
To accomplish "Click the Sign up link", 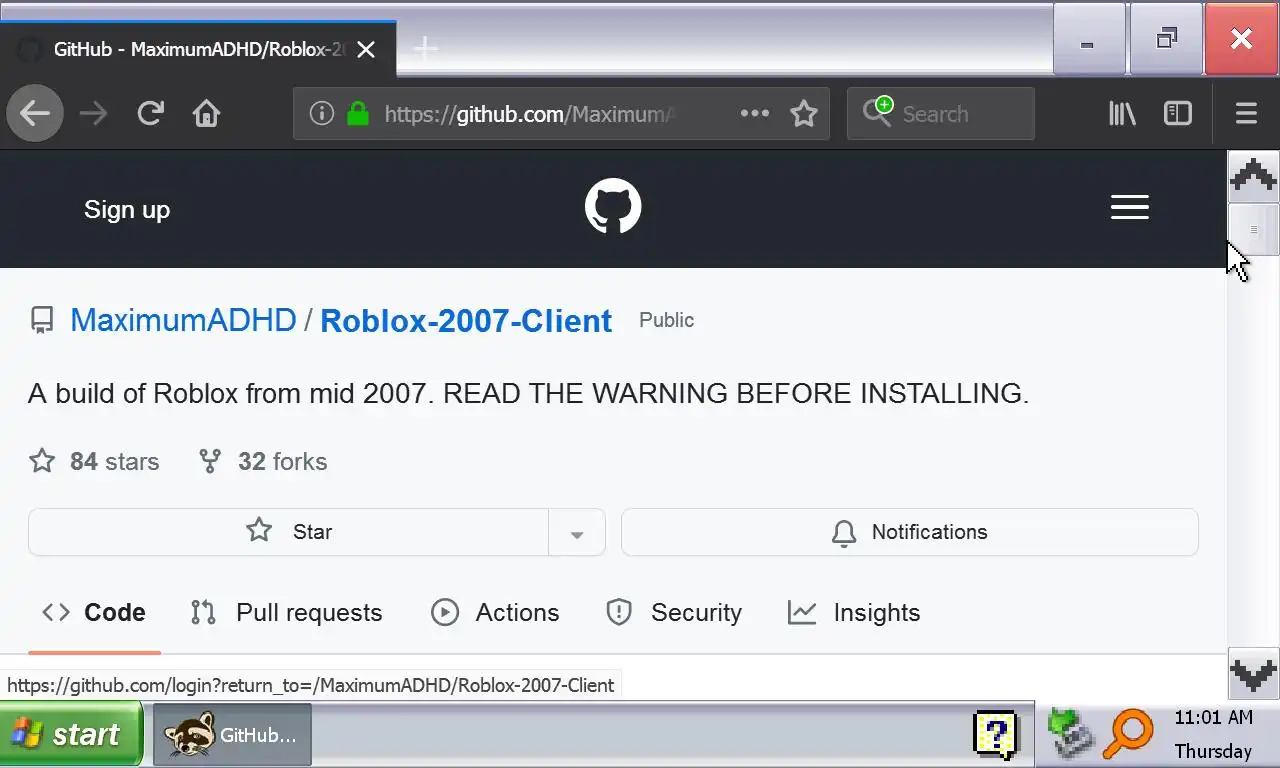I will pos(127,209).
